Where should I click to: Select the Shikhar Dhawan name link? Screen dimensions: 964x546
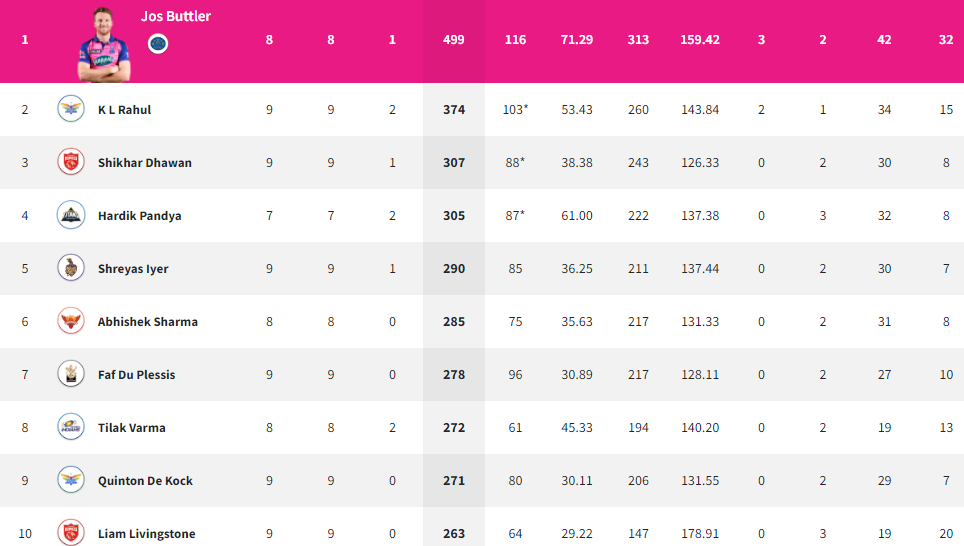144,162
